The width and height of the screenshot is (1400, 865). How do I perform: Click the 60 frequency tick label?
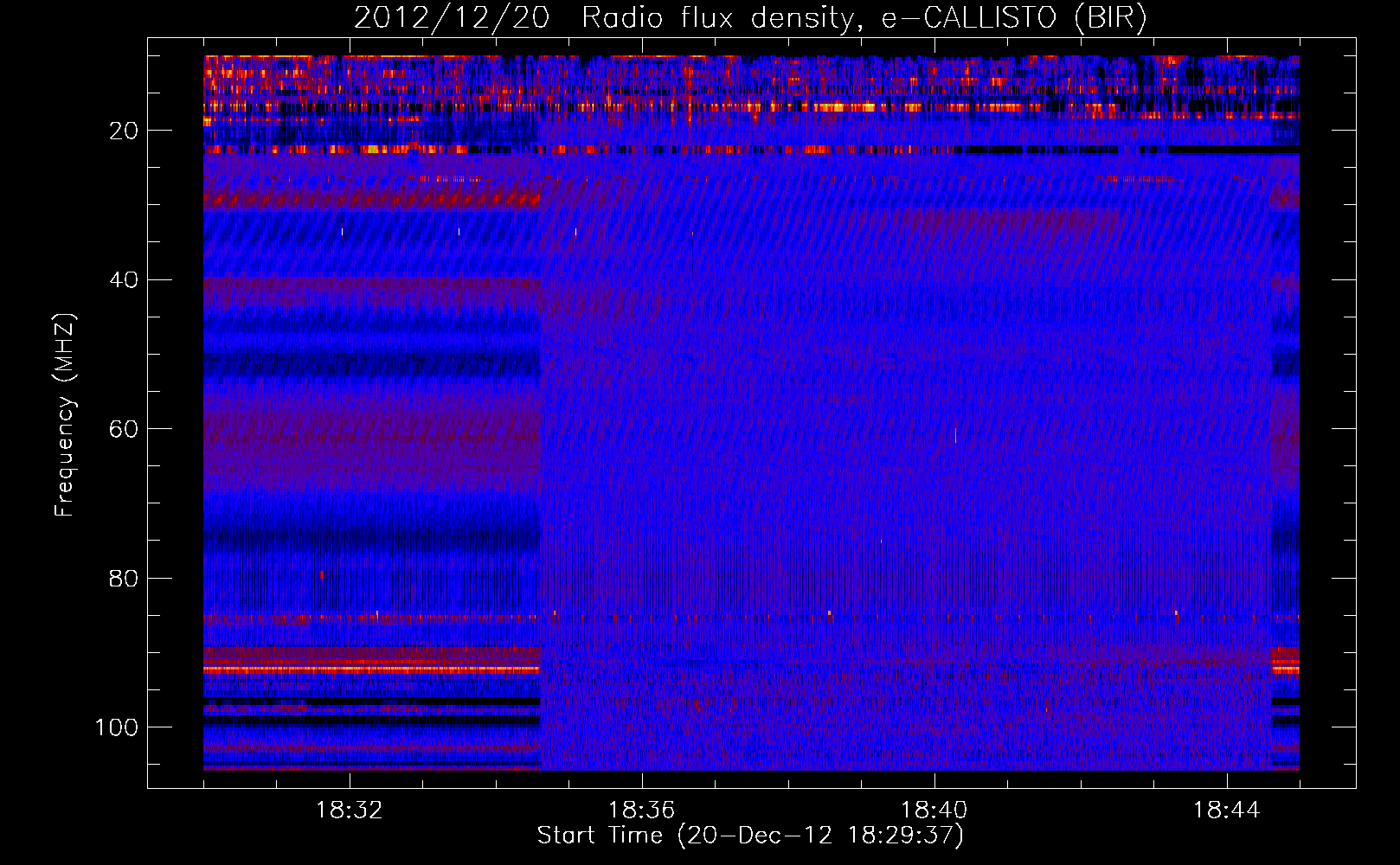pos(124,429)
